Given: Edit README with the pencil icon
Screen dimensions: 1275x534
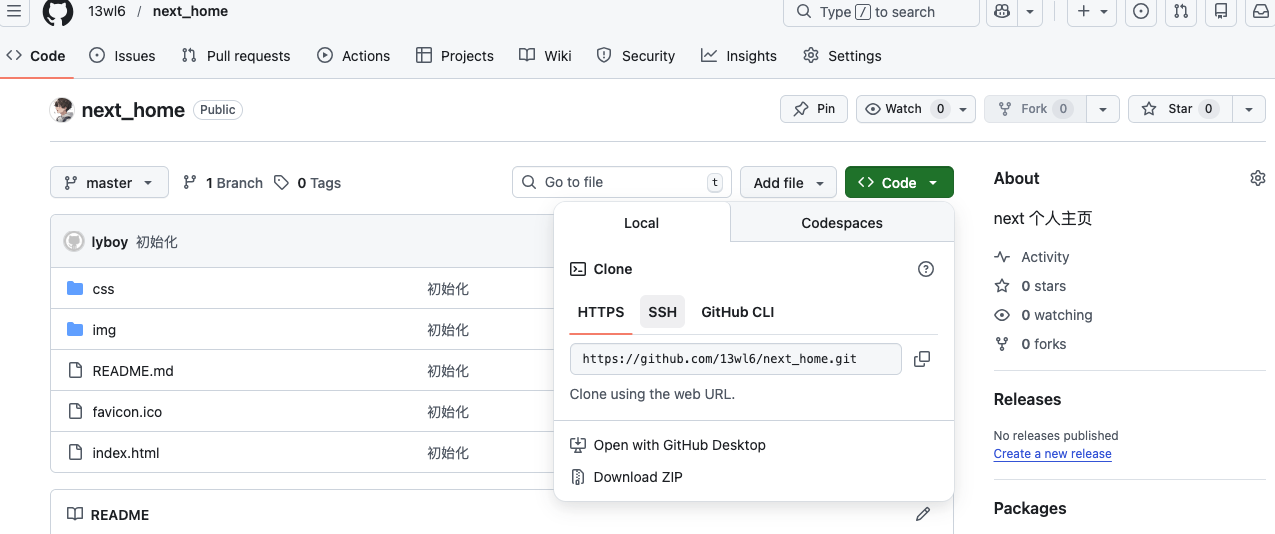Looking at the screenshot, I should [x=922, y=514].
